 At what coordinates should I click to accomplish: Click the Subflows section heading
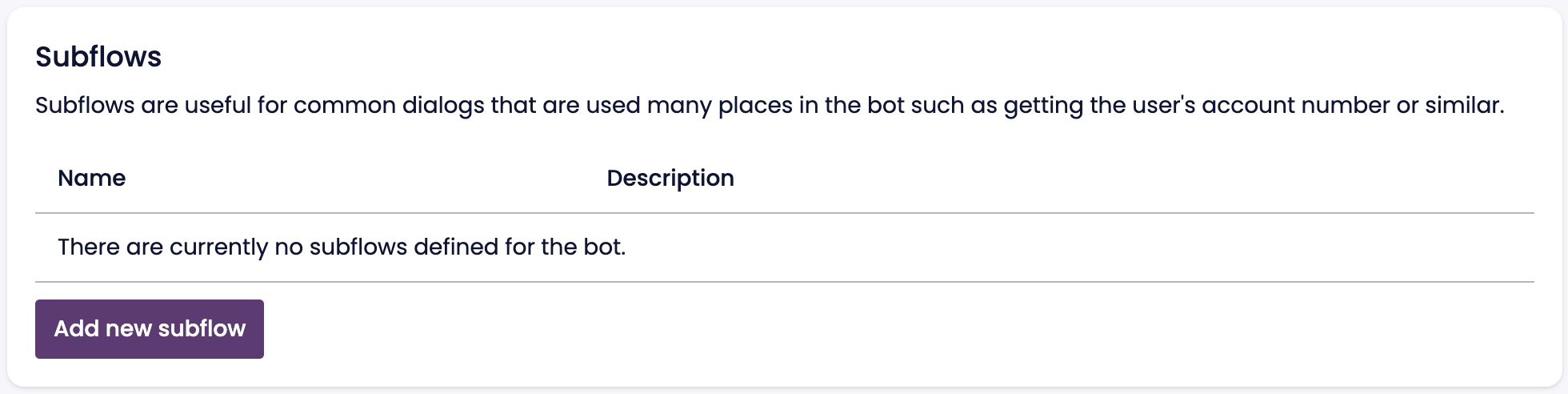pos(98,57)
